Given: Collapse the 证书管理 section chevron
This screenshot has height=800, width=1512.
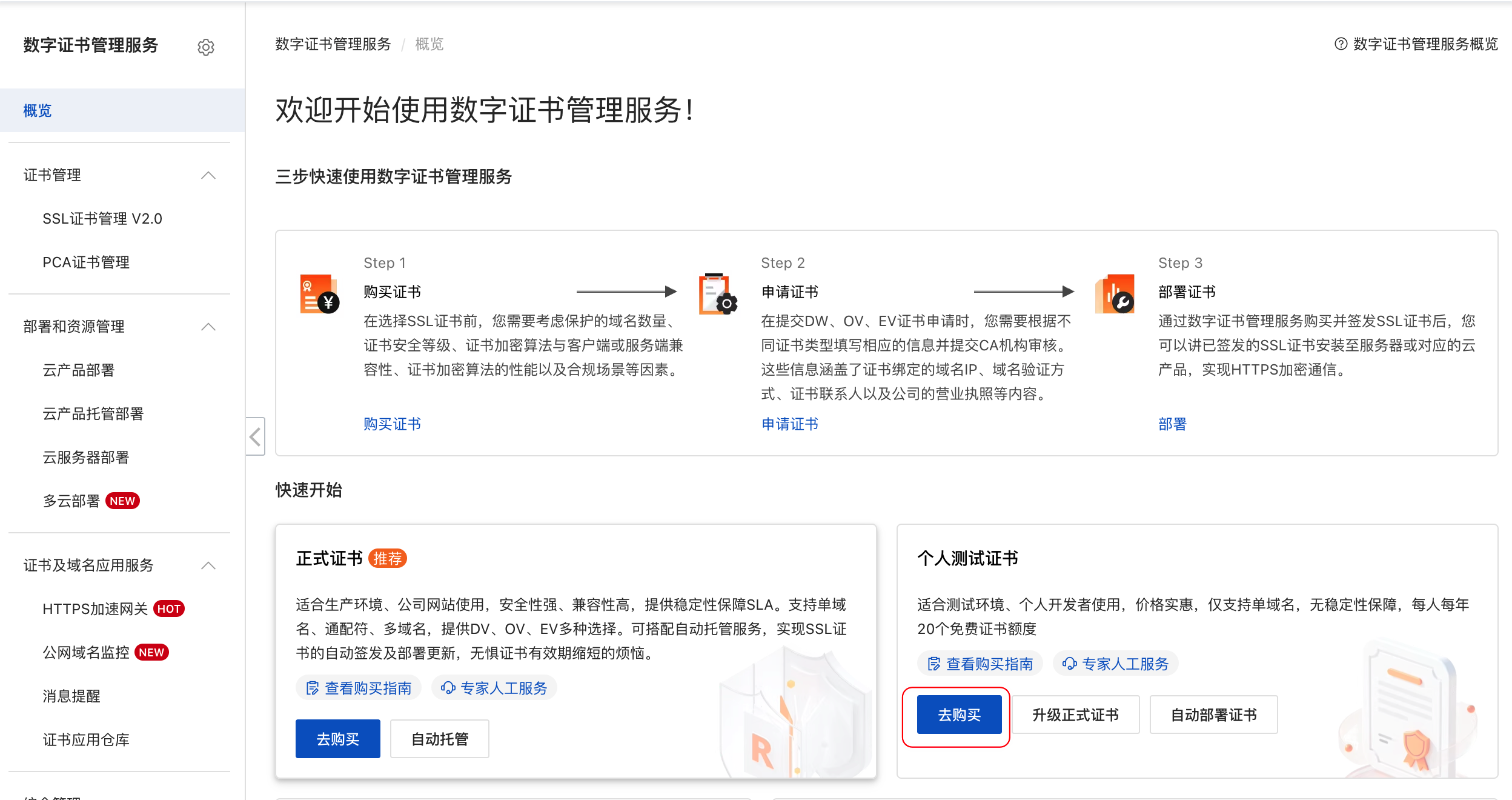Looking at the screenshot, I should [x=208, y=176].
